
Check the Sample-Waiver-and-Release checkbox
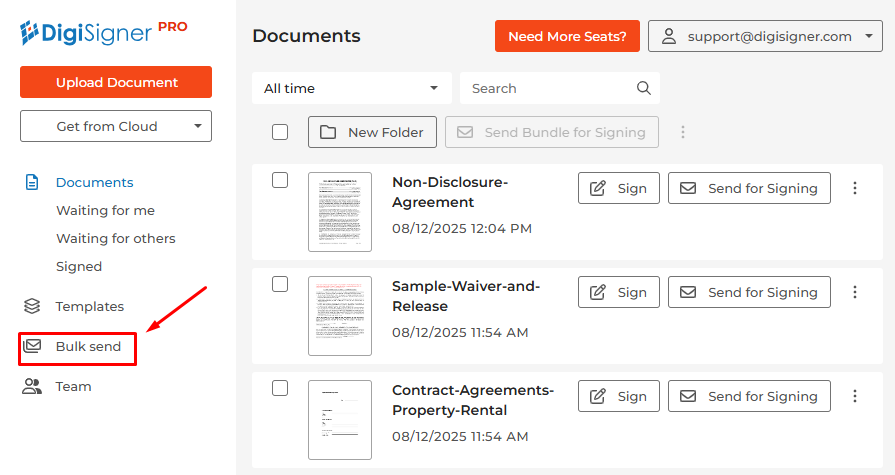(x=280, y=284)
